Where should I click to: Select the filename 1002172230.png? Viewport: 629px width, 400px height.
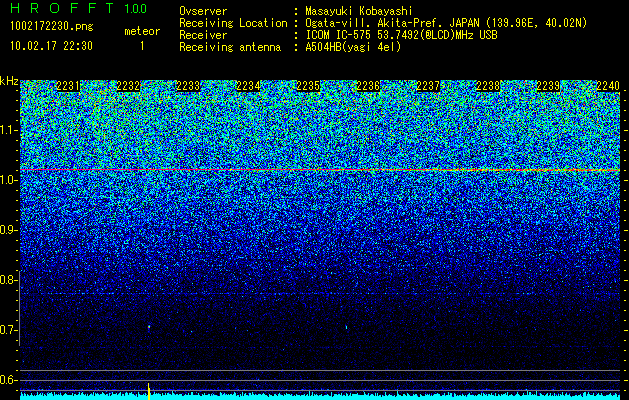52,27
